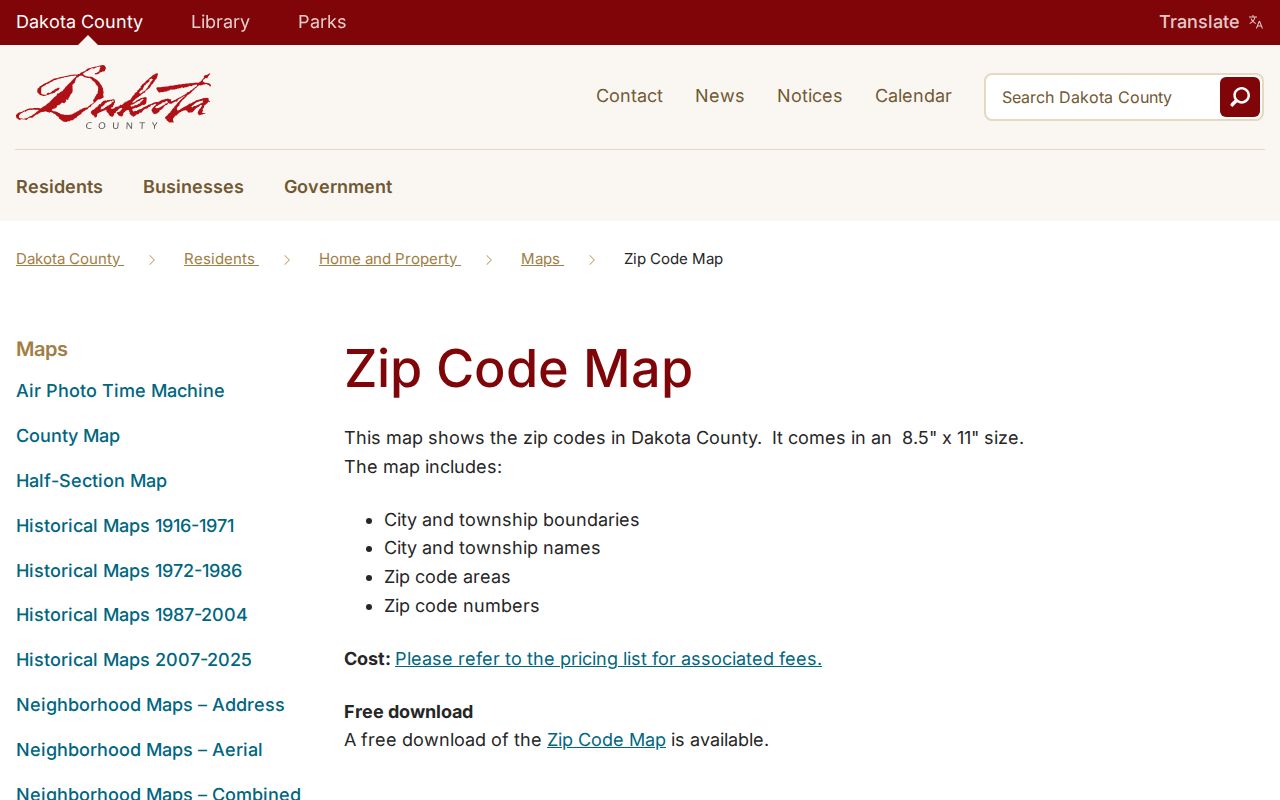The image size is (1280, 800).
Task: Click the Dakota County logo
Action: point(113,97)
